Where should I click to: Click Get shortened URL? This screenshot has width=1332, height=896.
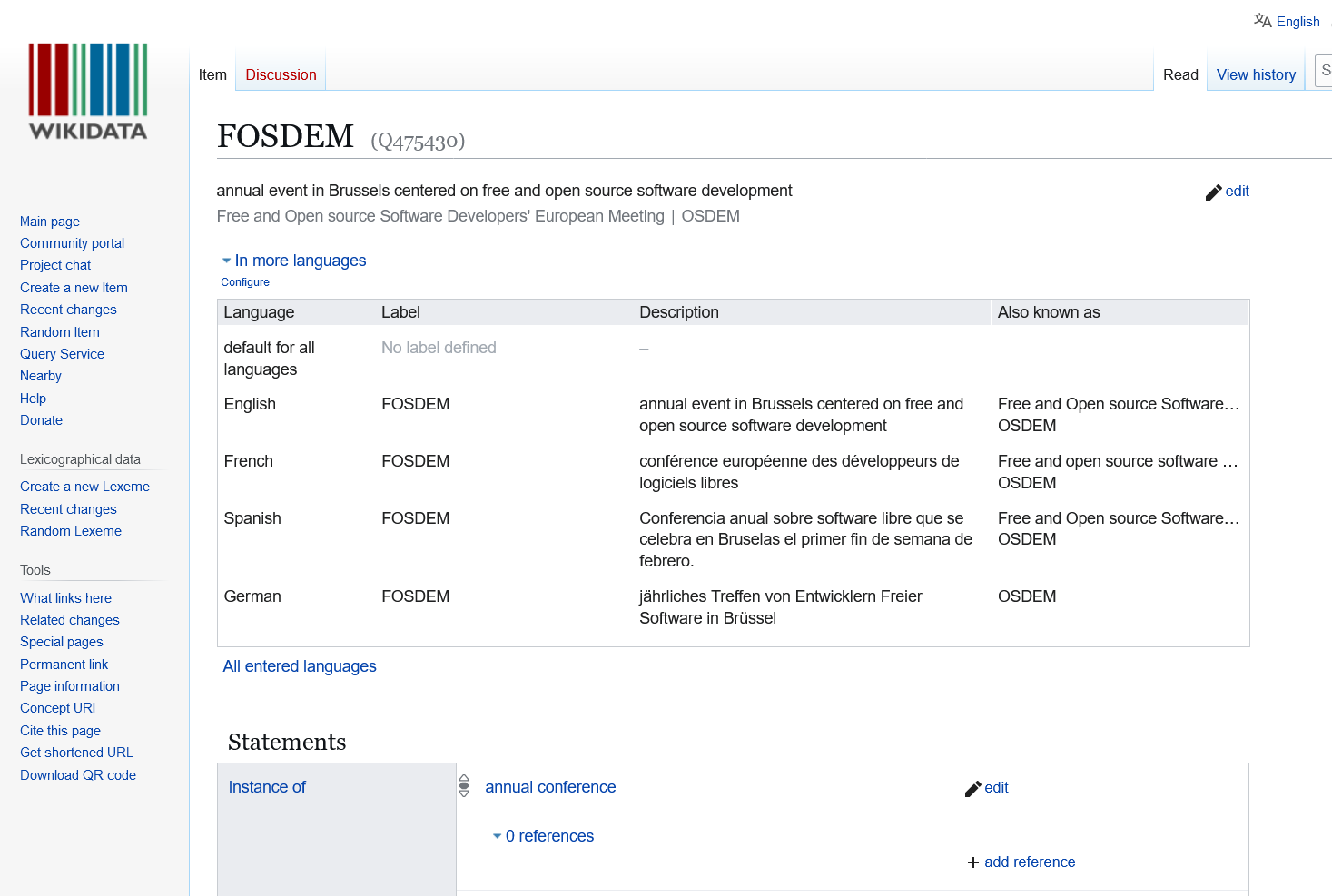(x=76, y=753)
